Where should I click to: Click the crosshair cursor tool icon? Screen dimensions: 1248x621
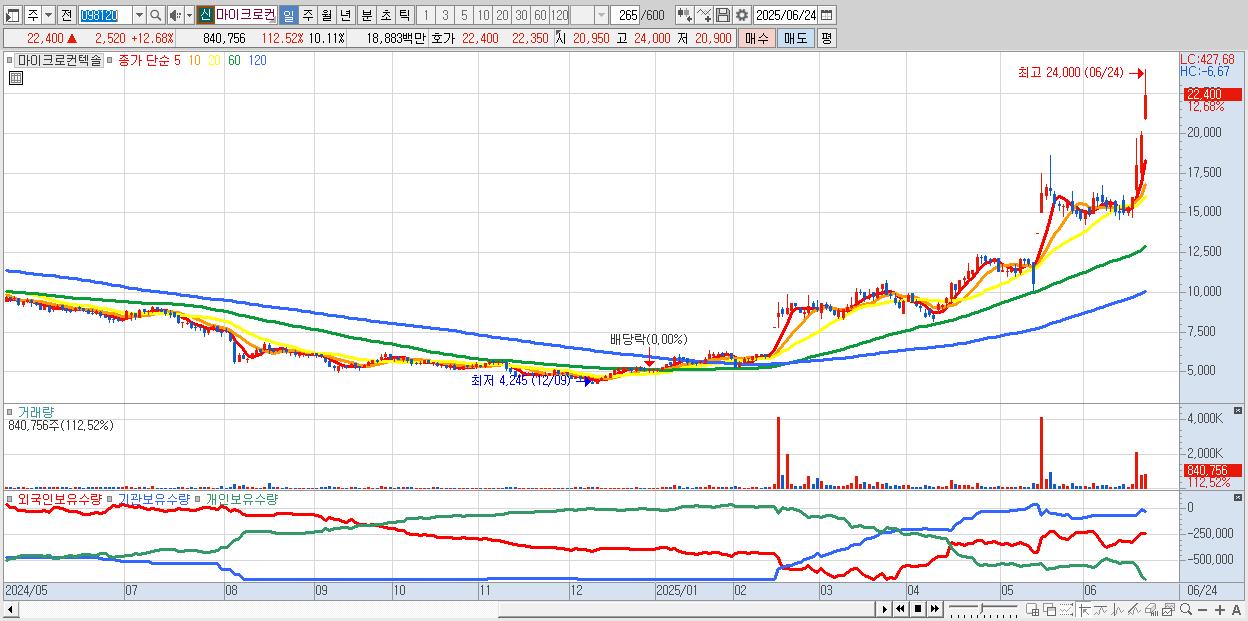point(1084,609)
